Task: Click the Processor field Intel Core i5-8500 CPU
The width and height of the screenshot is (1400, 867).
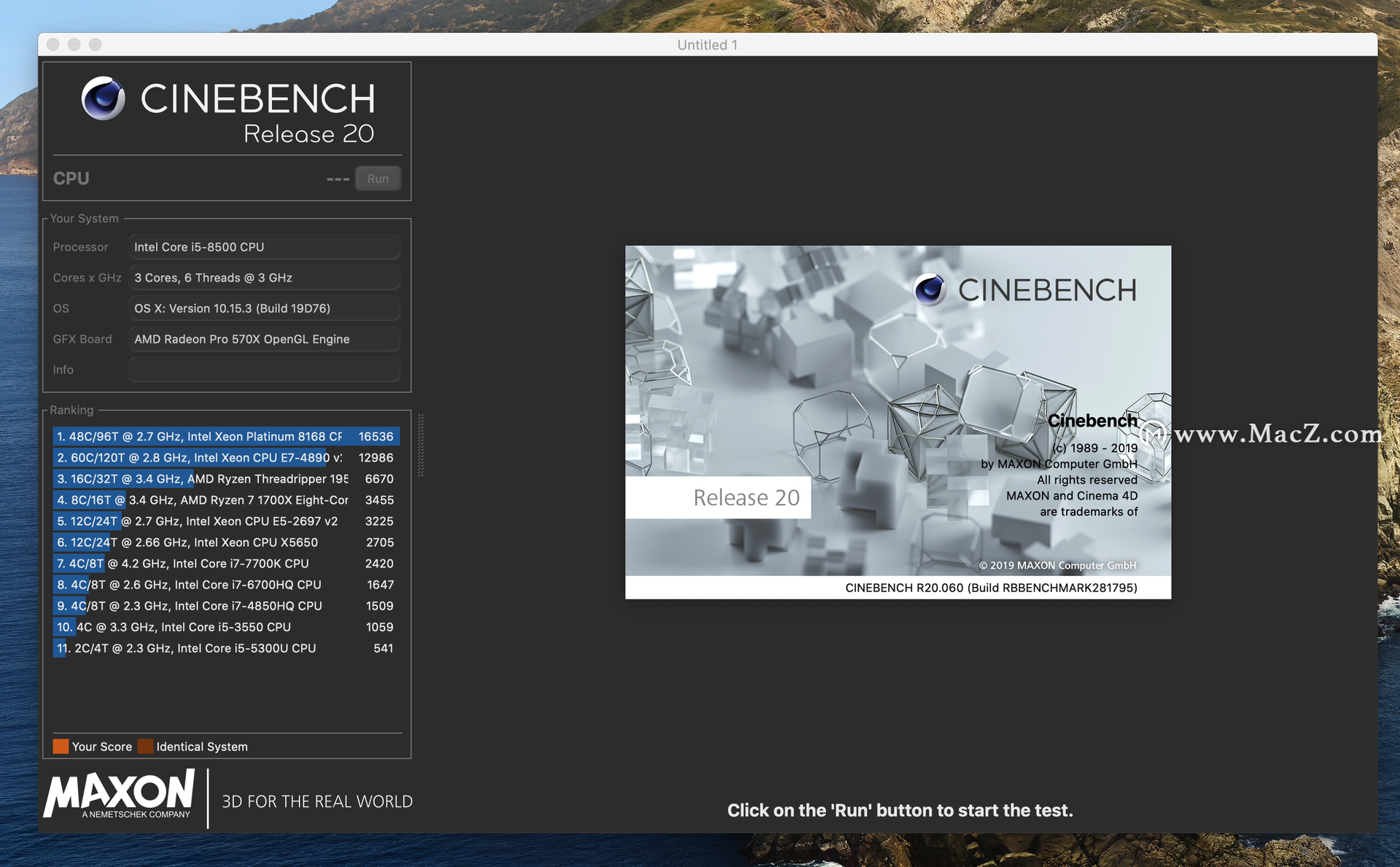Action: [x=265, y=247]
